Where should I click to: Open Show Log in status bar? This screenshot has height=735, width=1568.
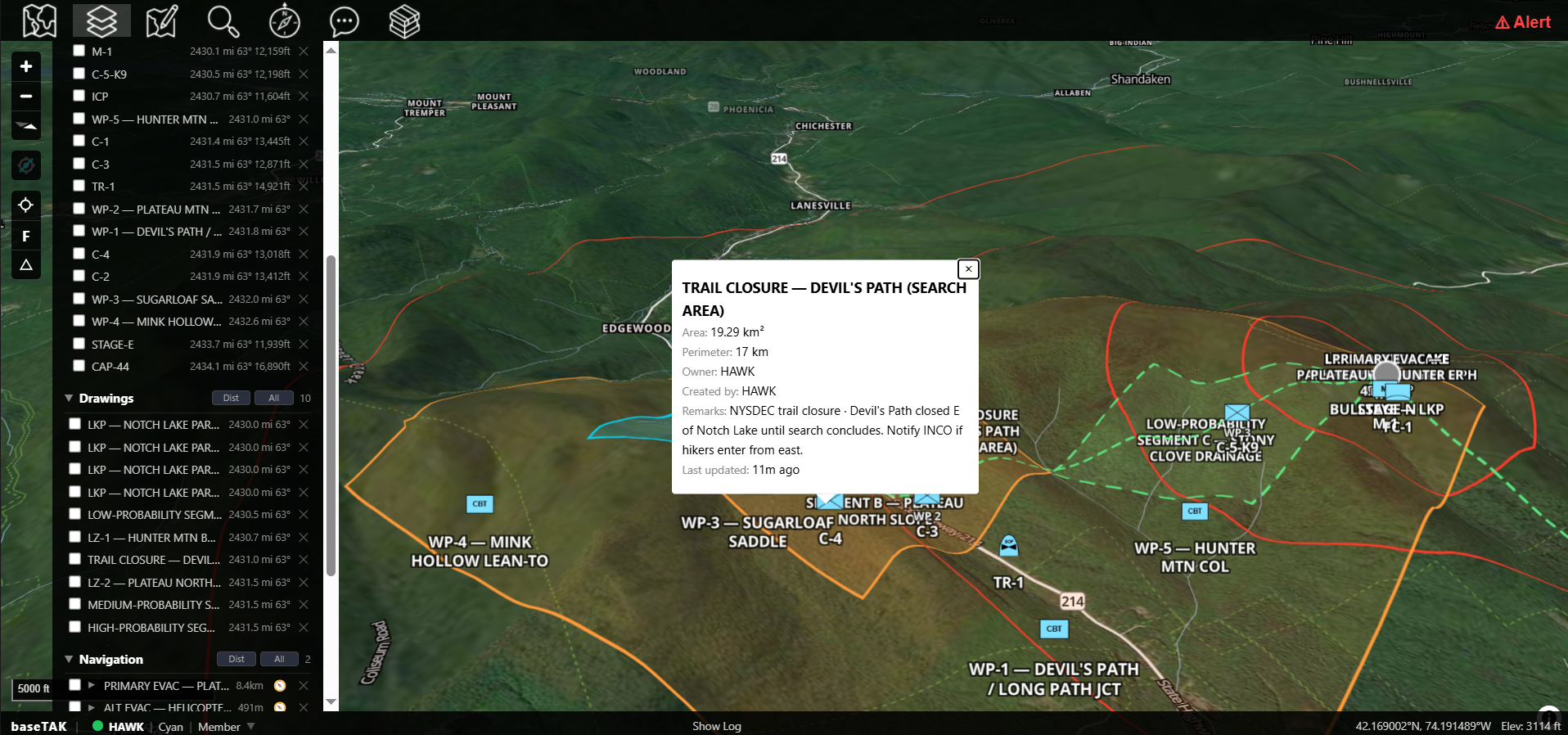(717, 726)
